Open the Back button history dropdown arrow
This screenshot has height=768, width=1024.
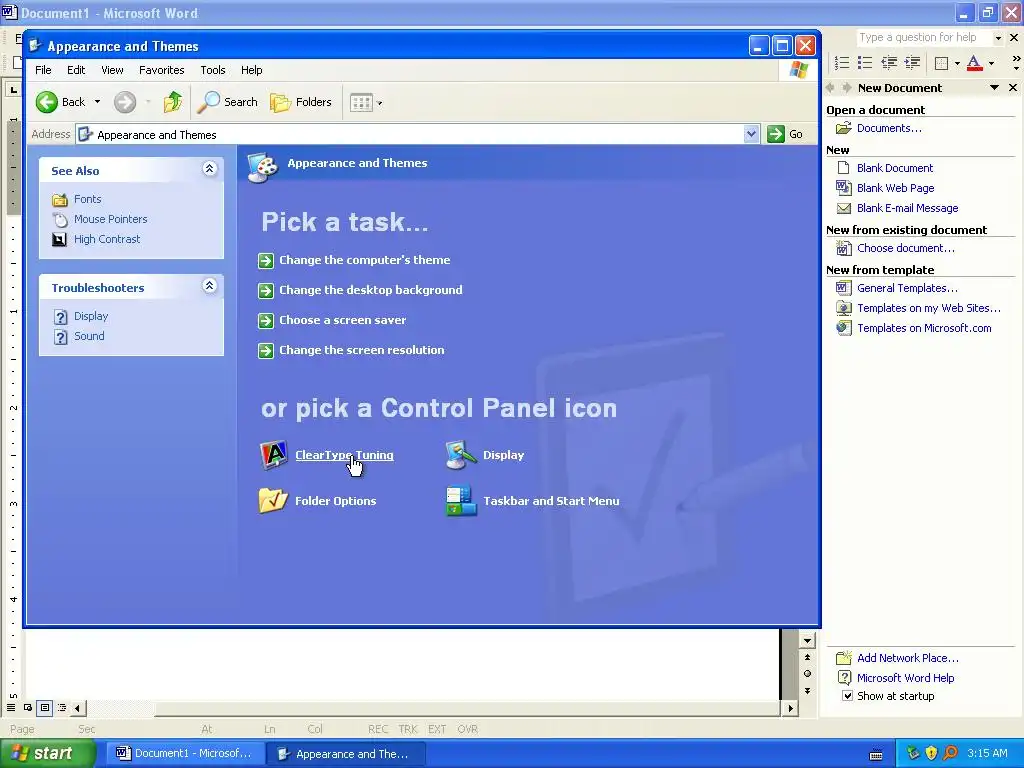pyautogui.click(x=97, y=102)
